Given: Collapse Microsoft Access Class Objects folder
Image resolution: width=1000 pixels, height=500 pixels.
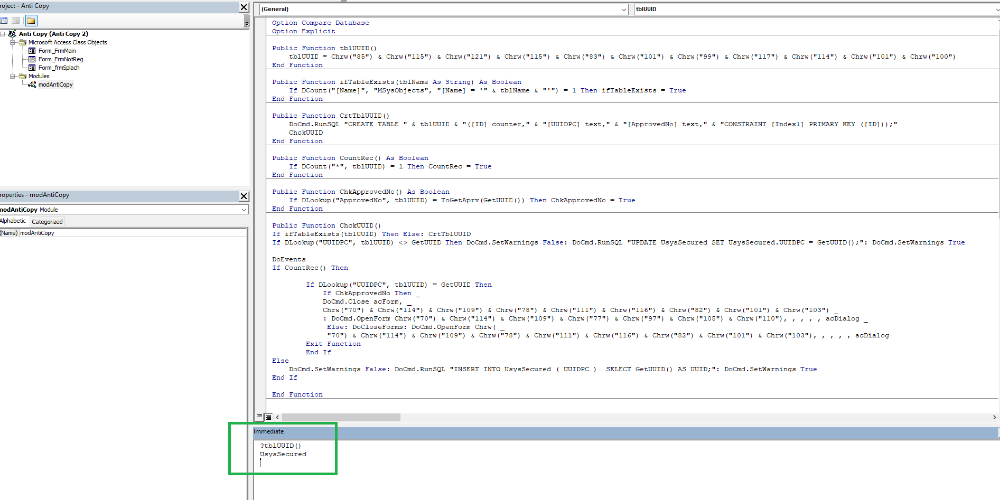Looking at the screenshot, I should tap(12, 42).
